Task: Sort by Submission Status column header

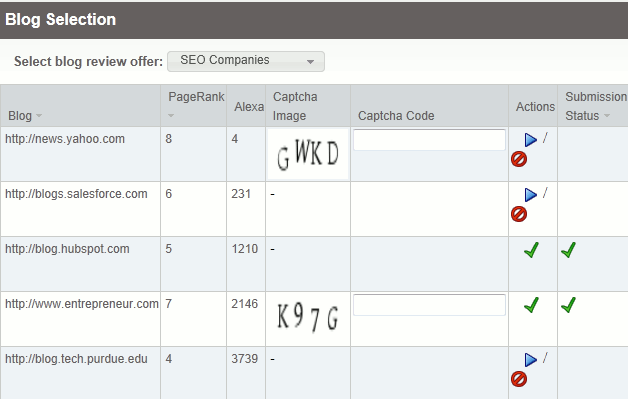Action: point(596,106)
